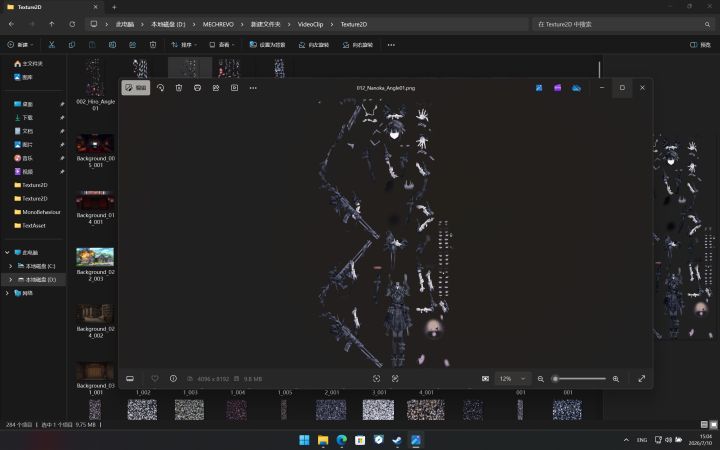
Task: Click Rotate right in Explorer toolbar
Action: [358, 45]
